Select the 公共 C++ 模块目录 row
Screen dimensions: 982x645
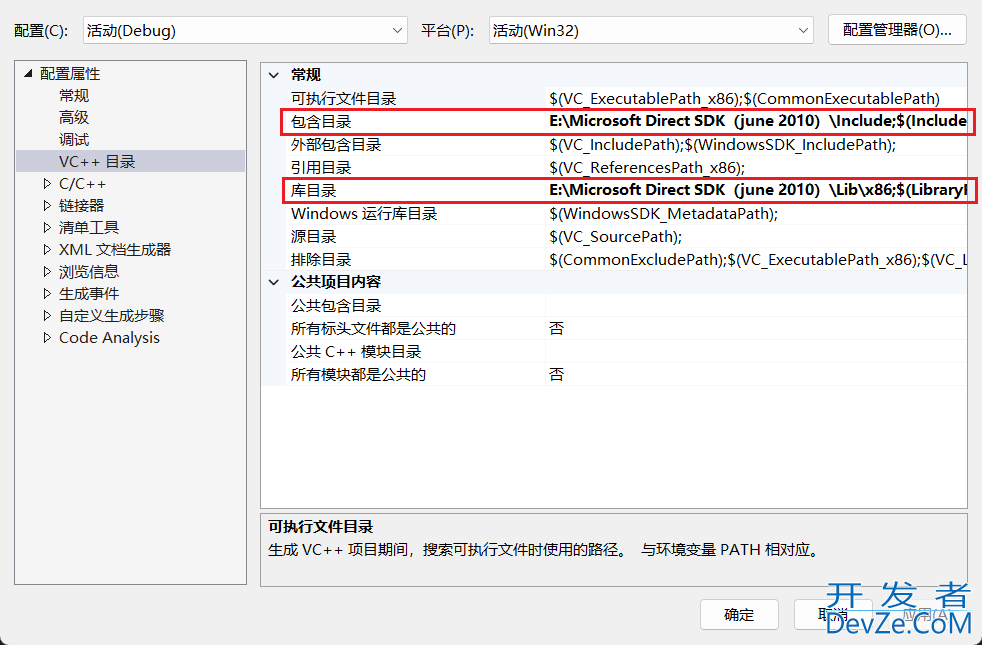click(626, 351)
